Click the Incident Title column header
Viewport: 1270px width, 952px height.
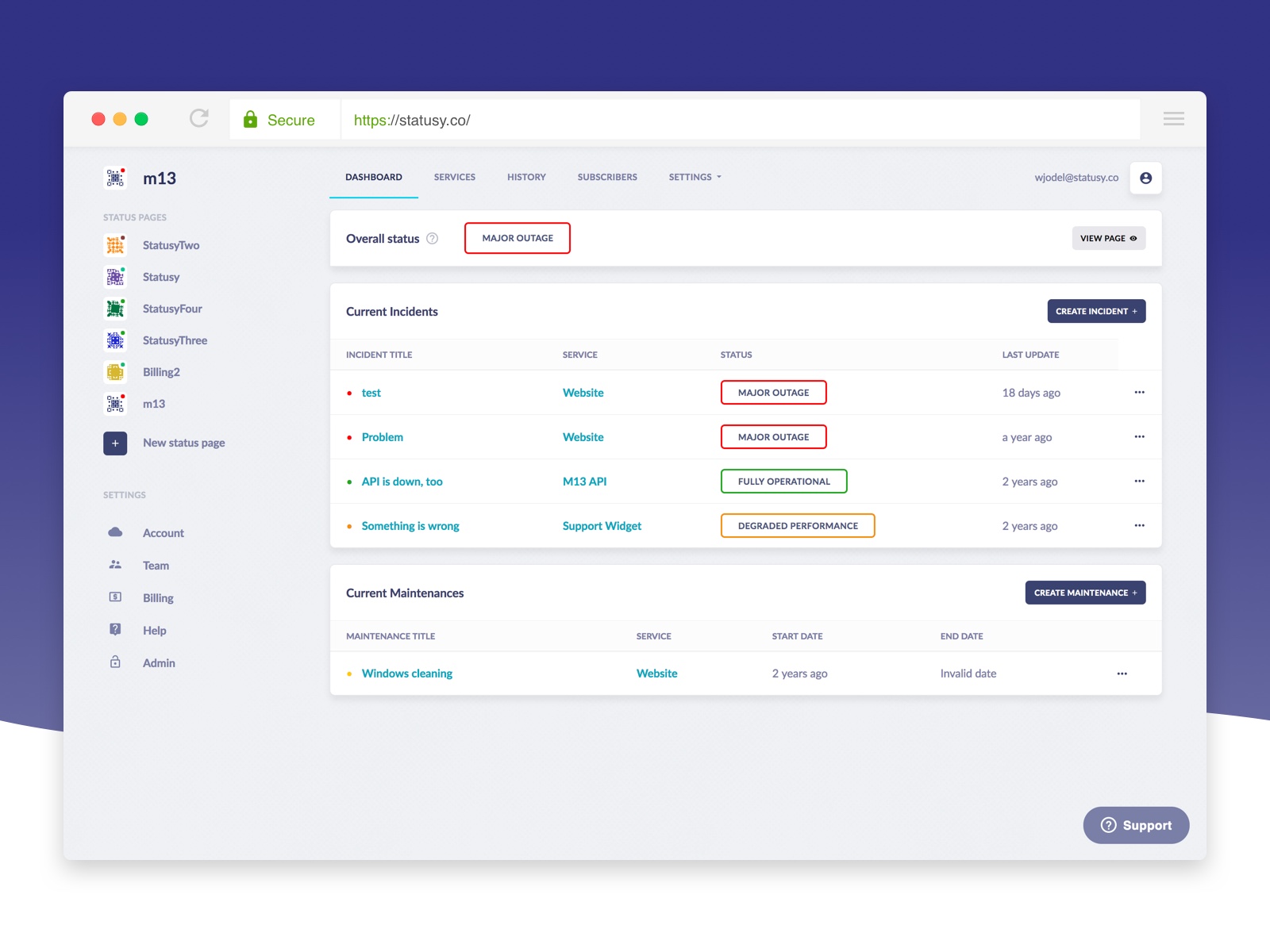[x=379, y=355]
